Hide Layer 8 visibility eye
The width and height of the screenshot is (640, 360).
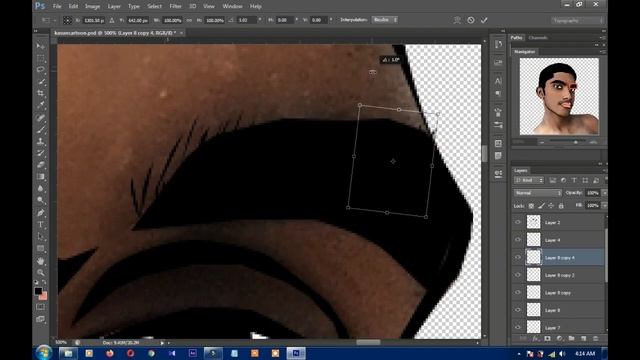pos(518,310)
